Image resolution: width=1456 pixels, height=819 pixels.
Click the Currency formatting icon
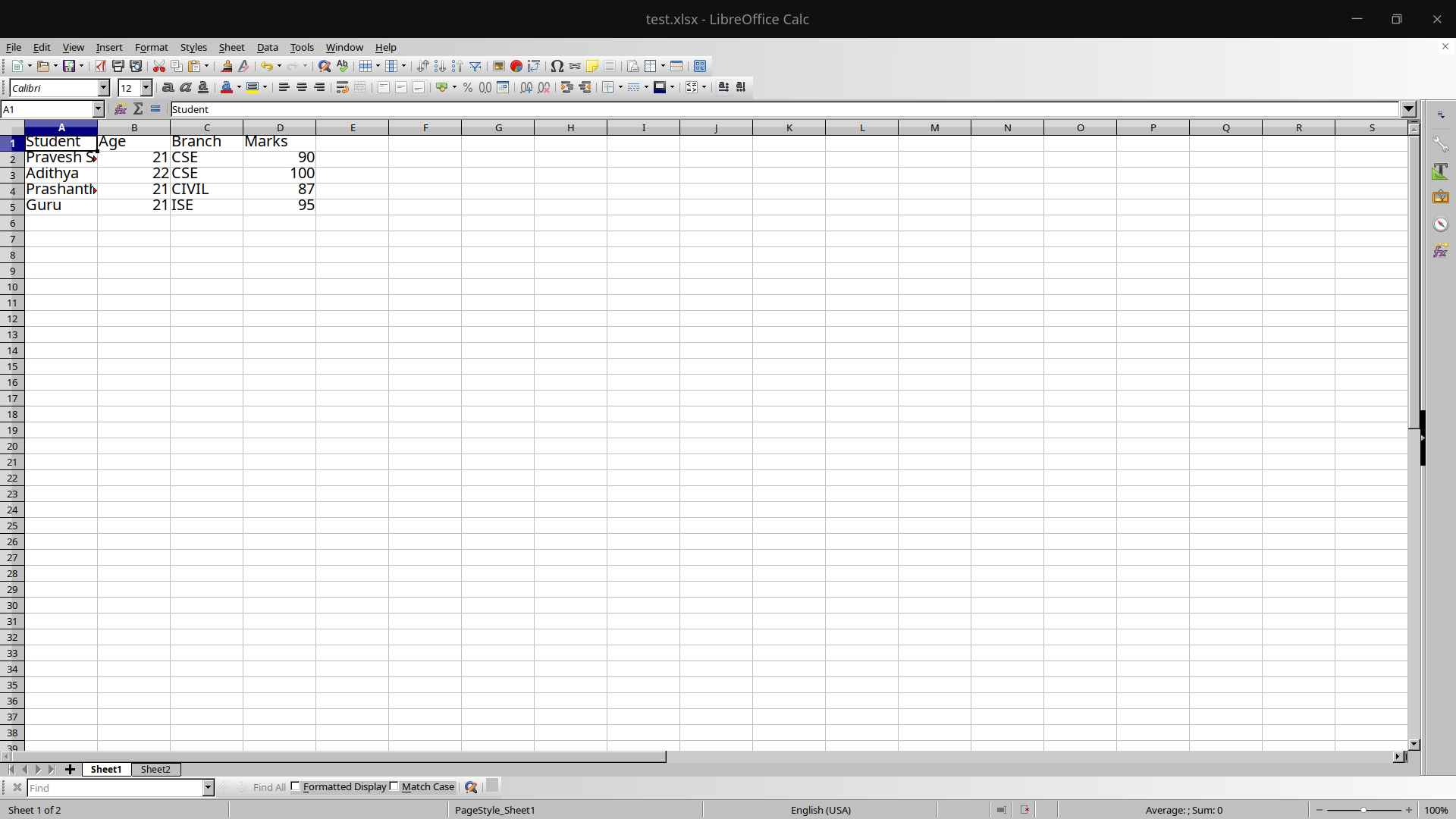click(441, 87)
